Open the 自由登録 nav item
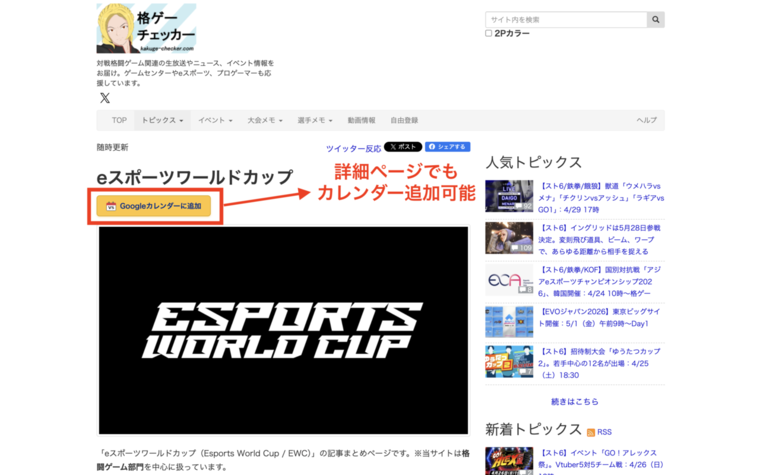Image resolution: width=760 pixels, height=475 pixels. click(404, 120)
